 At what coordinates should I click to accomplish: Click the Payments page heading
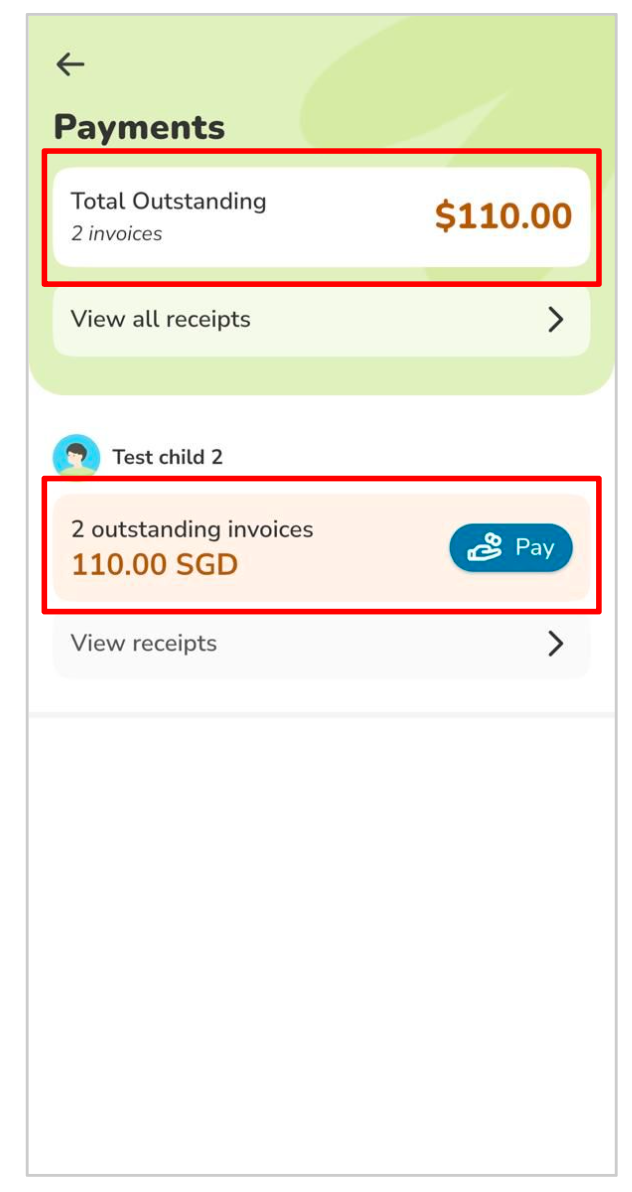[139, 127]
